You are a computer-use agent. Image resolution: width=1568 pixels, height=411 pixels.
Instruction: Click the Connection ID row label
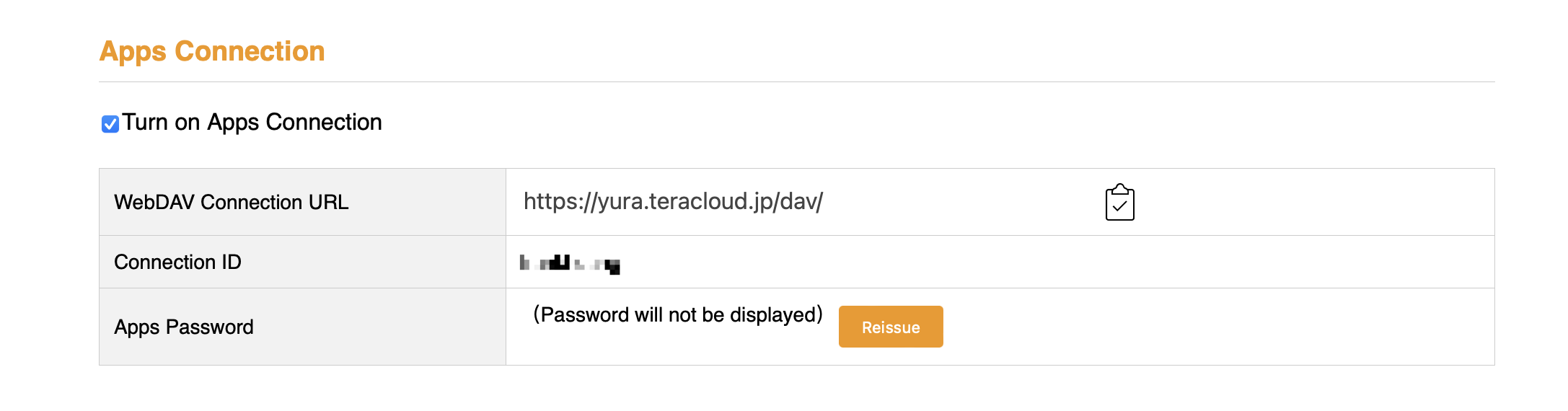pyautogui.click(x=177, y=262)
